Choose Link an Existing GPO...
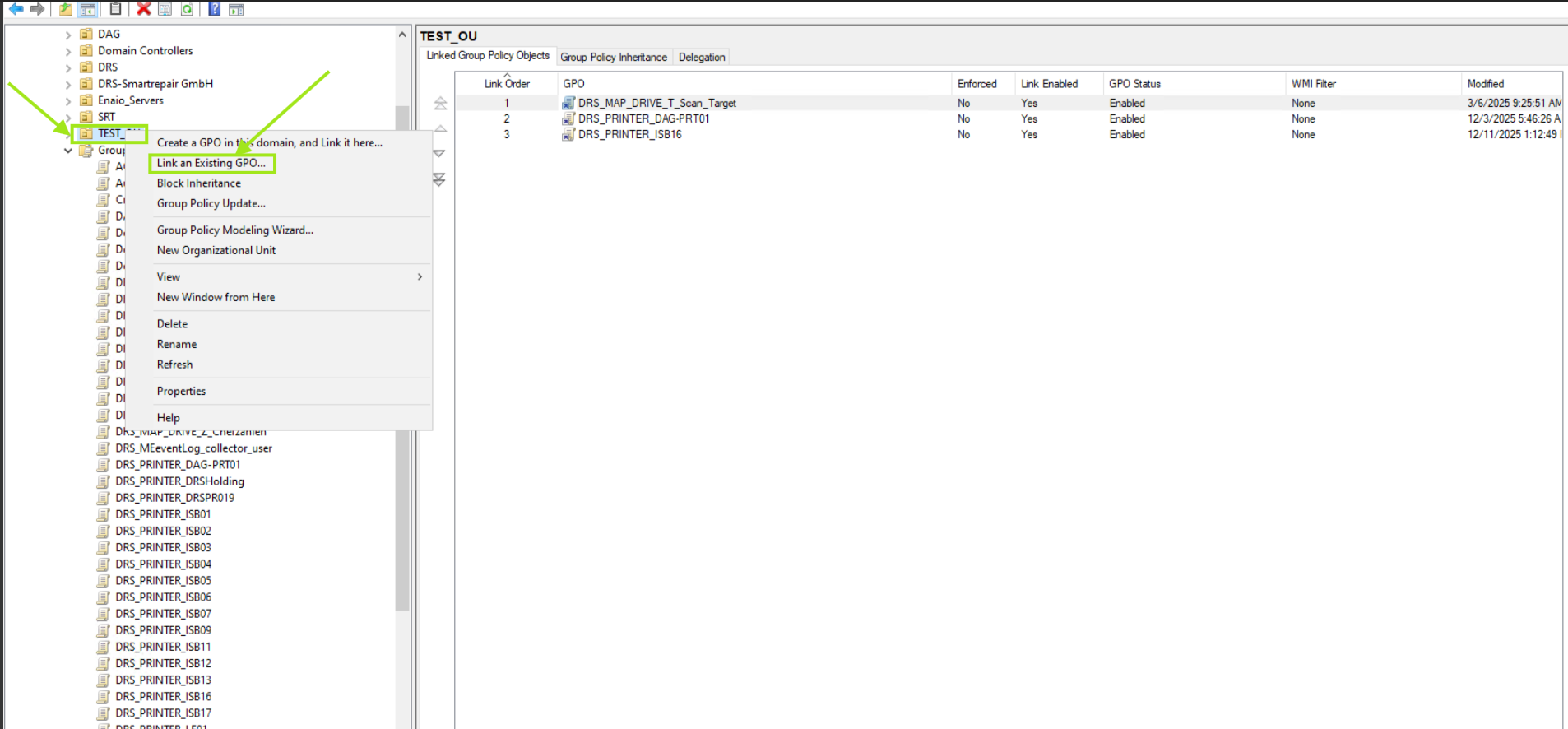Viewport: 1568px width, 729px height. 211,163
